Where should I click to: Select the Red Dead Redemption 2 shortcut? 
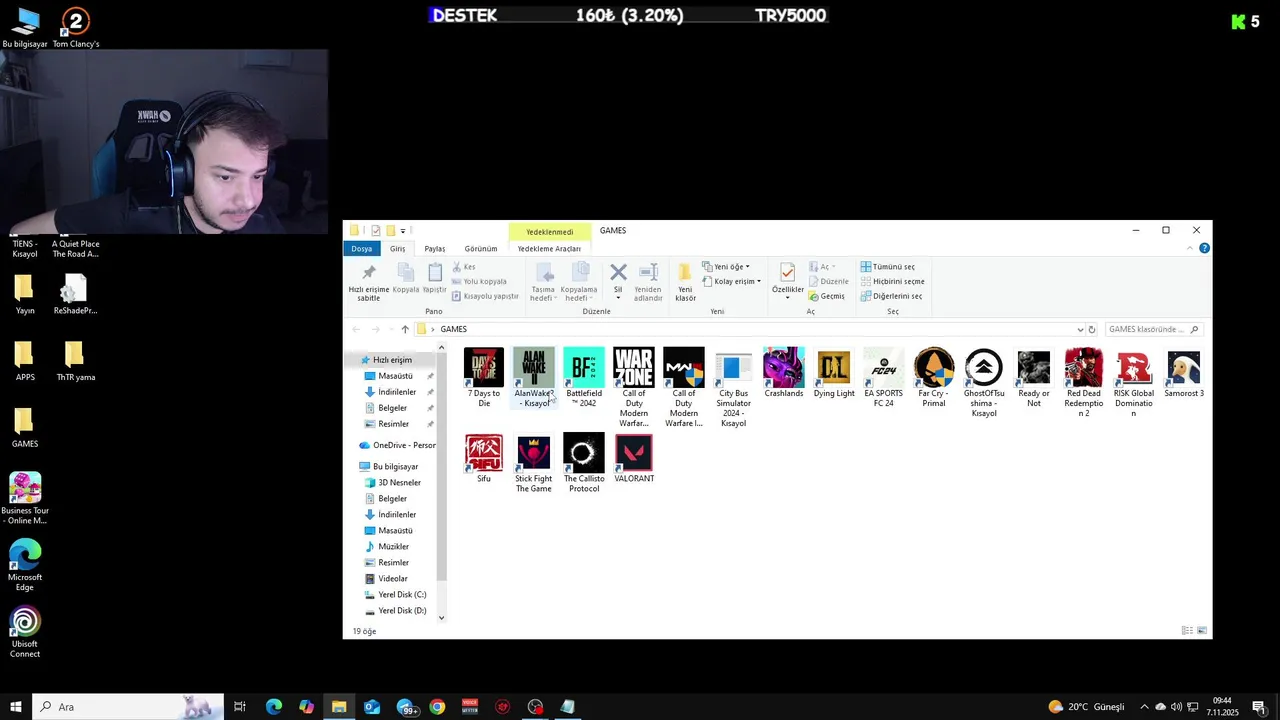1084,382
